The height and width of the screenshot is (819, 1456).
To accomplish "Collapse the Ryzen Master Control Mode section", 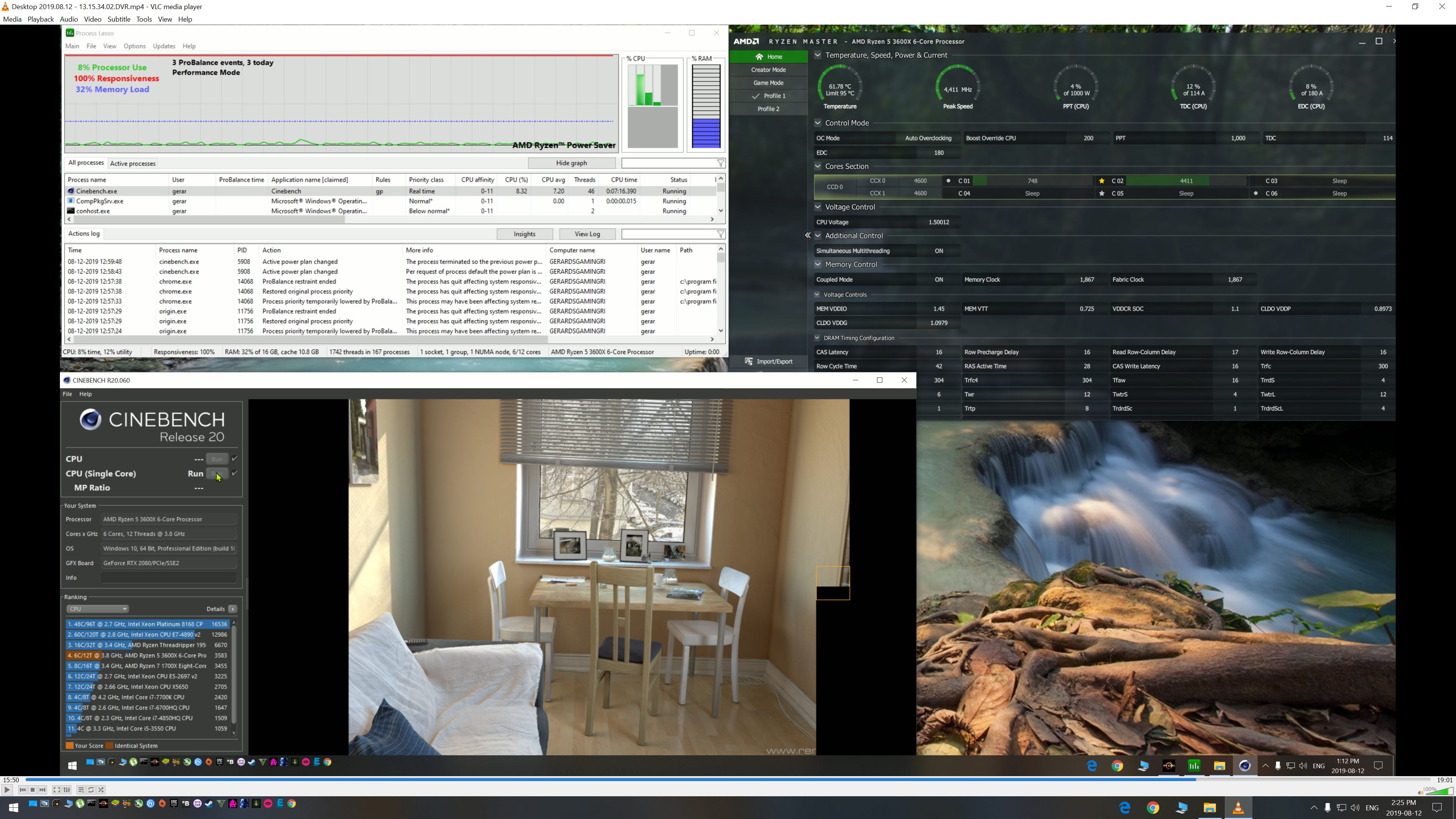I will coord(817,122).
